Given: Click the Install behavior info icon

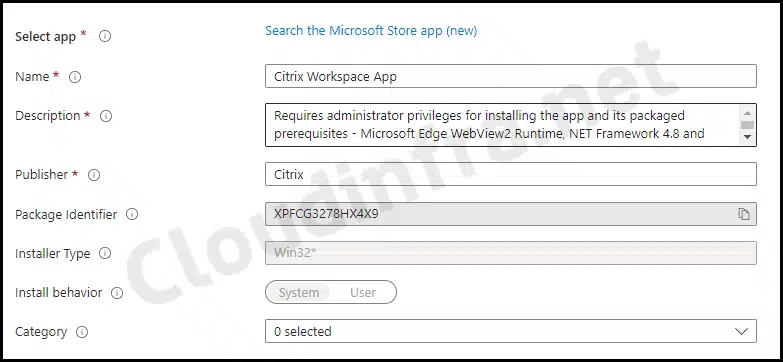Looking at the screenshot, I should [117, 293].
